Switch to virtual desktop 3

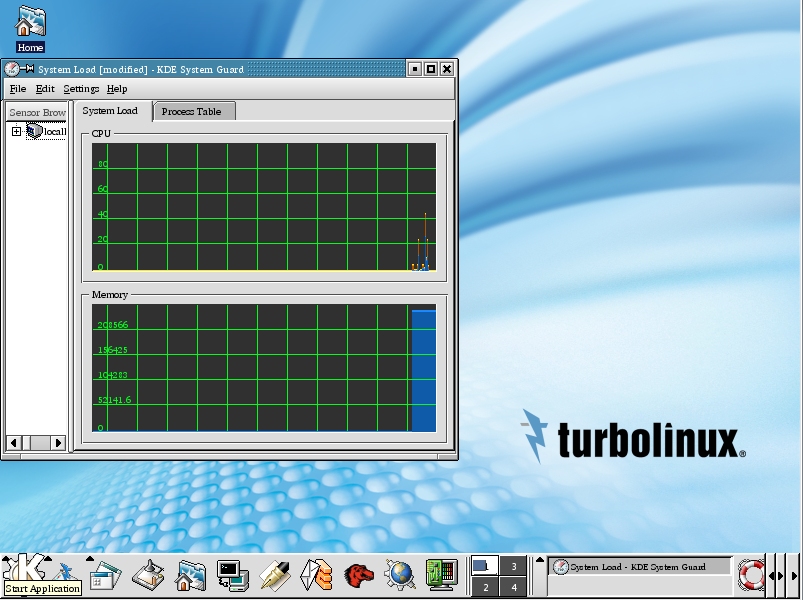(x=514, y=566)
